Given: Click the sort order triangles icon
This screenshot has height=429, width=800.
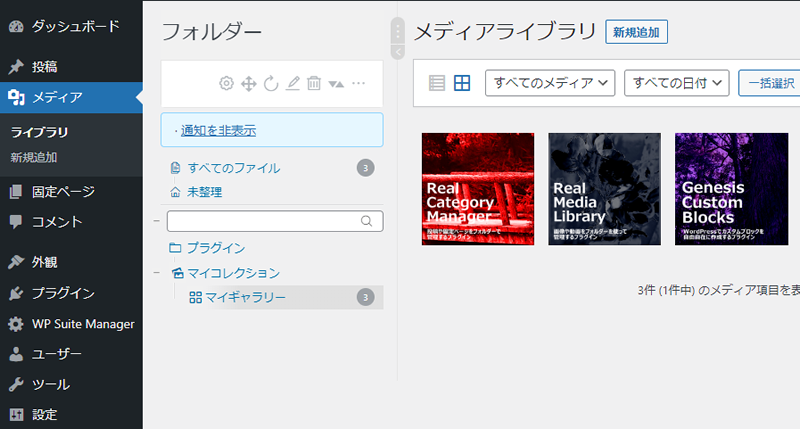Looking at the screenshot, I should pyautogui.click(x=336, y=84).
